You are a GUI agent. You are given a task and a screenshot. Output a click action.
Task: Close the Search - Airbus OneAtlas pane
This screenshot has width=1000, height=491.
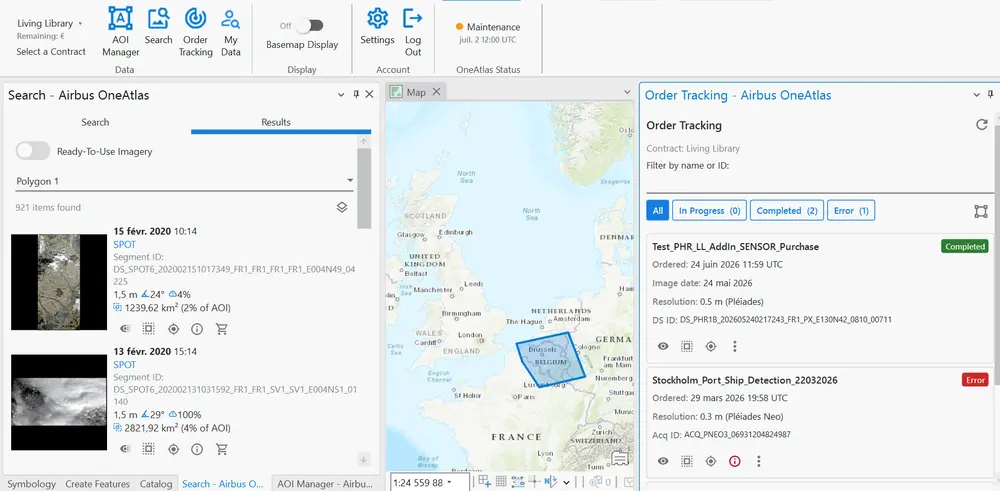click(x=369, y=94)
